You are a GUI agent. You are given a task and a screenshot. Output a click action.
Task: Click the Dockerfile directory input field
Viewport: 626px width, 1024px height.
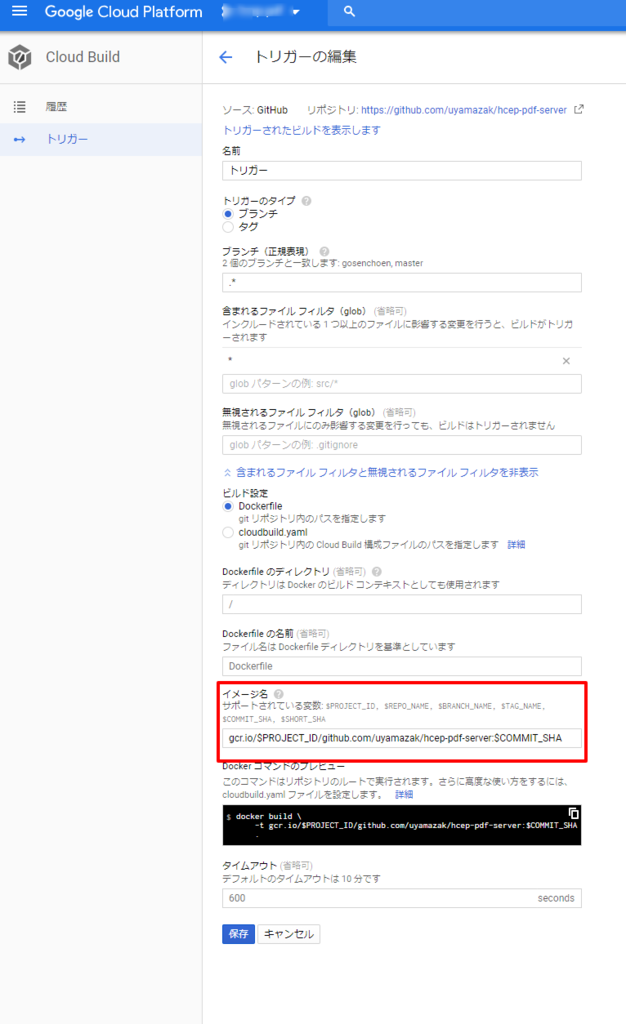pyautogui.click(x=401, y=604)
